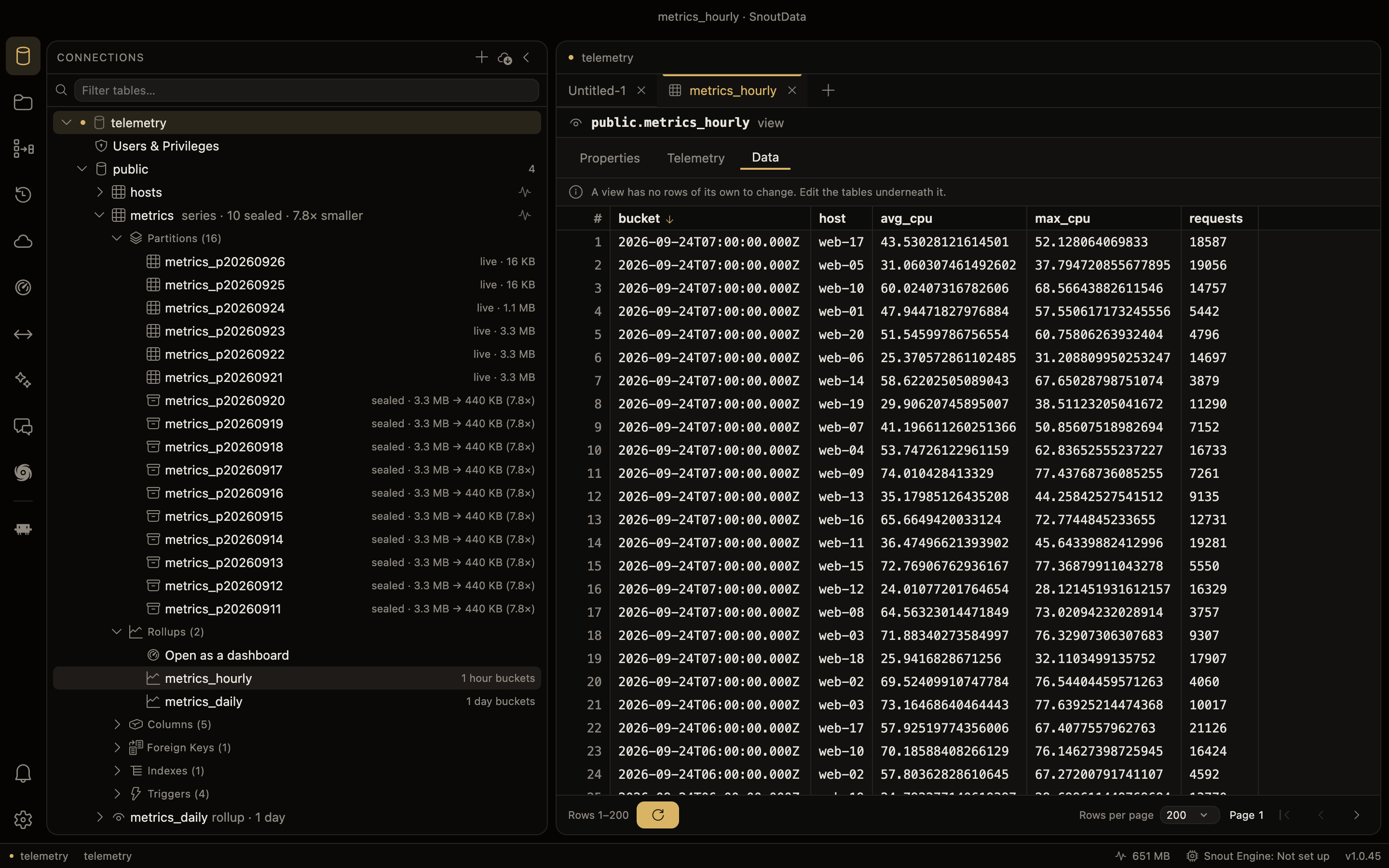The width and height of the screenshot is (1389, 868).
Task: Click the view eye icon beside public.metrics_hourly
Action: coord(576,123)
